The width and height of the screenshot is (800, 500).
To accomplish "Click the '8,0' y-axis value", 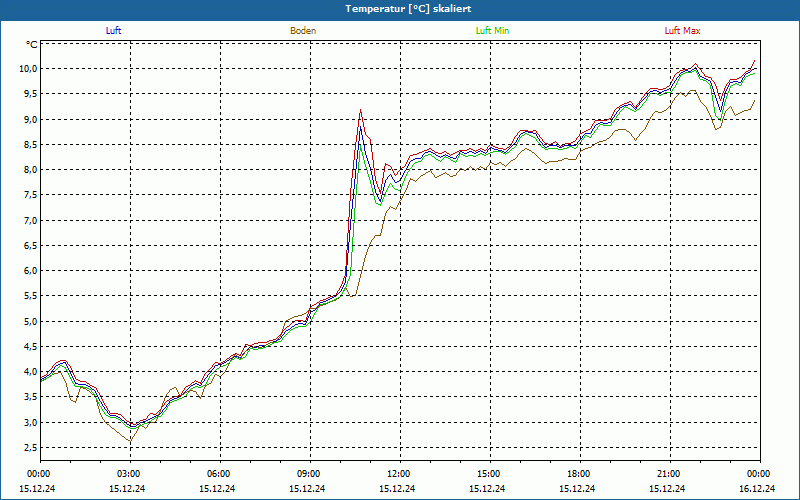I will coord(30,170).
